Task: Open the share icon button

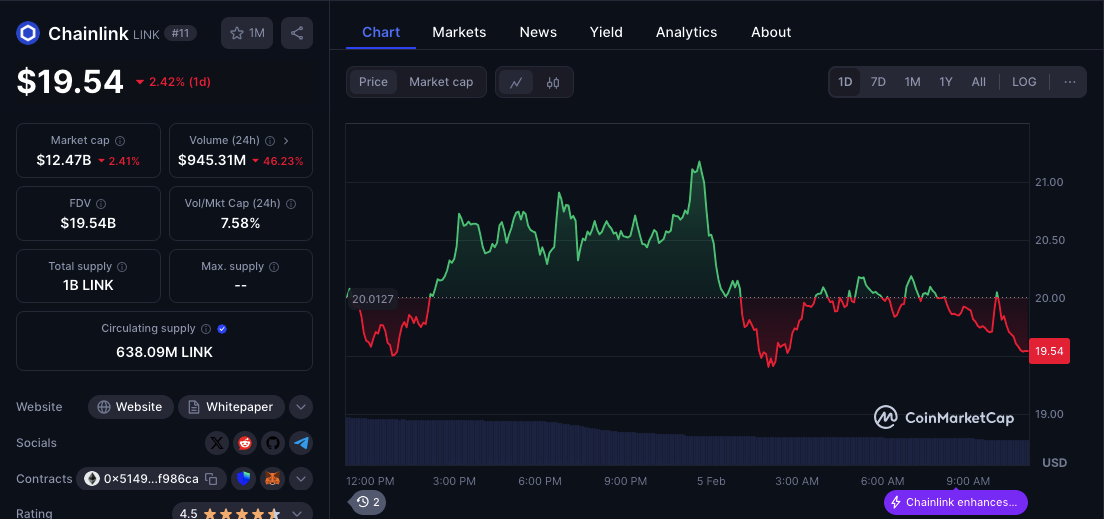Action: click(x=297, y=33)
